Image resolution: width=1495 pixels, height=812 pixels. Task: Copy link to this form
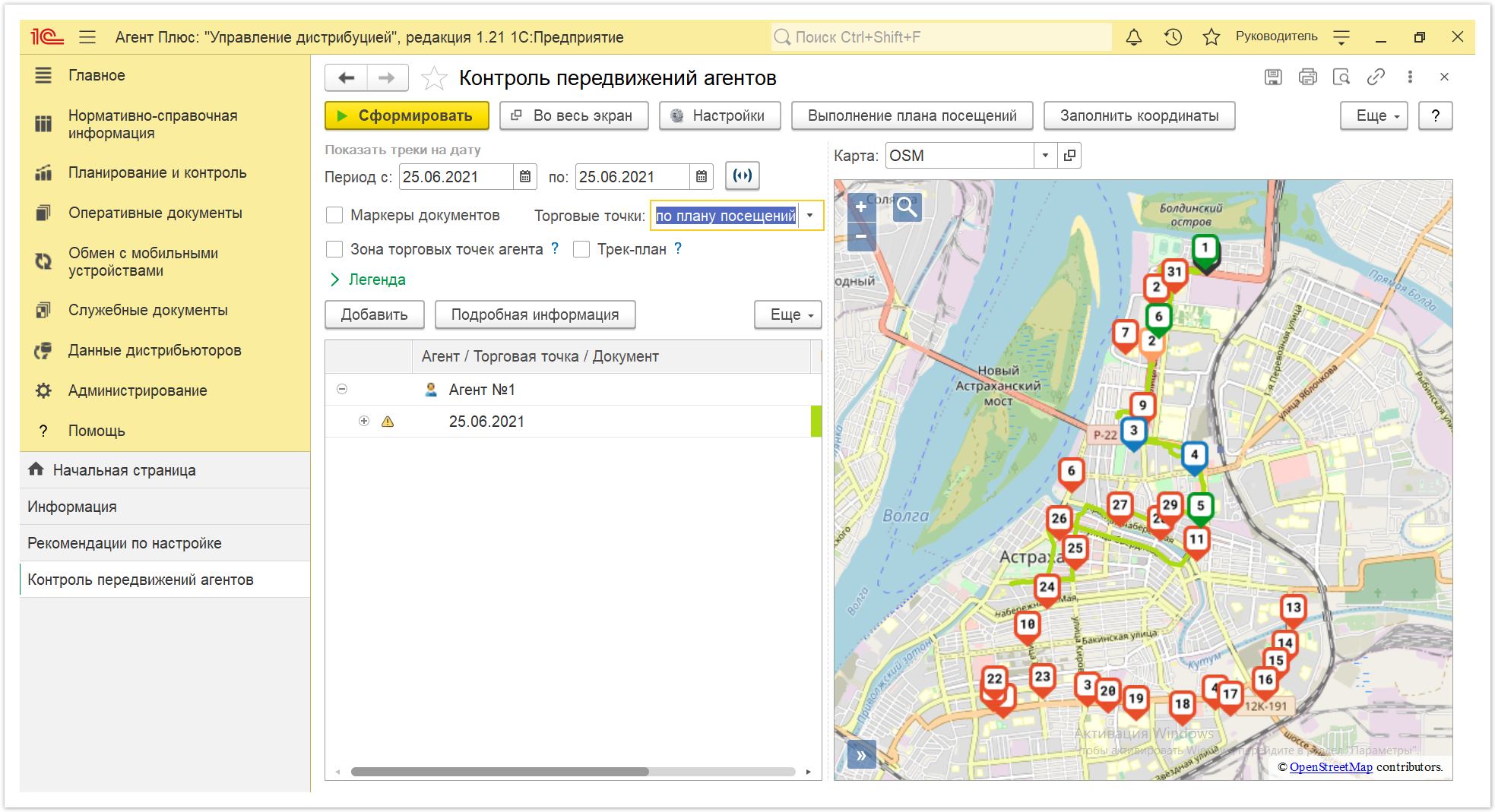click(1376, 77)
